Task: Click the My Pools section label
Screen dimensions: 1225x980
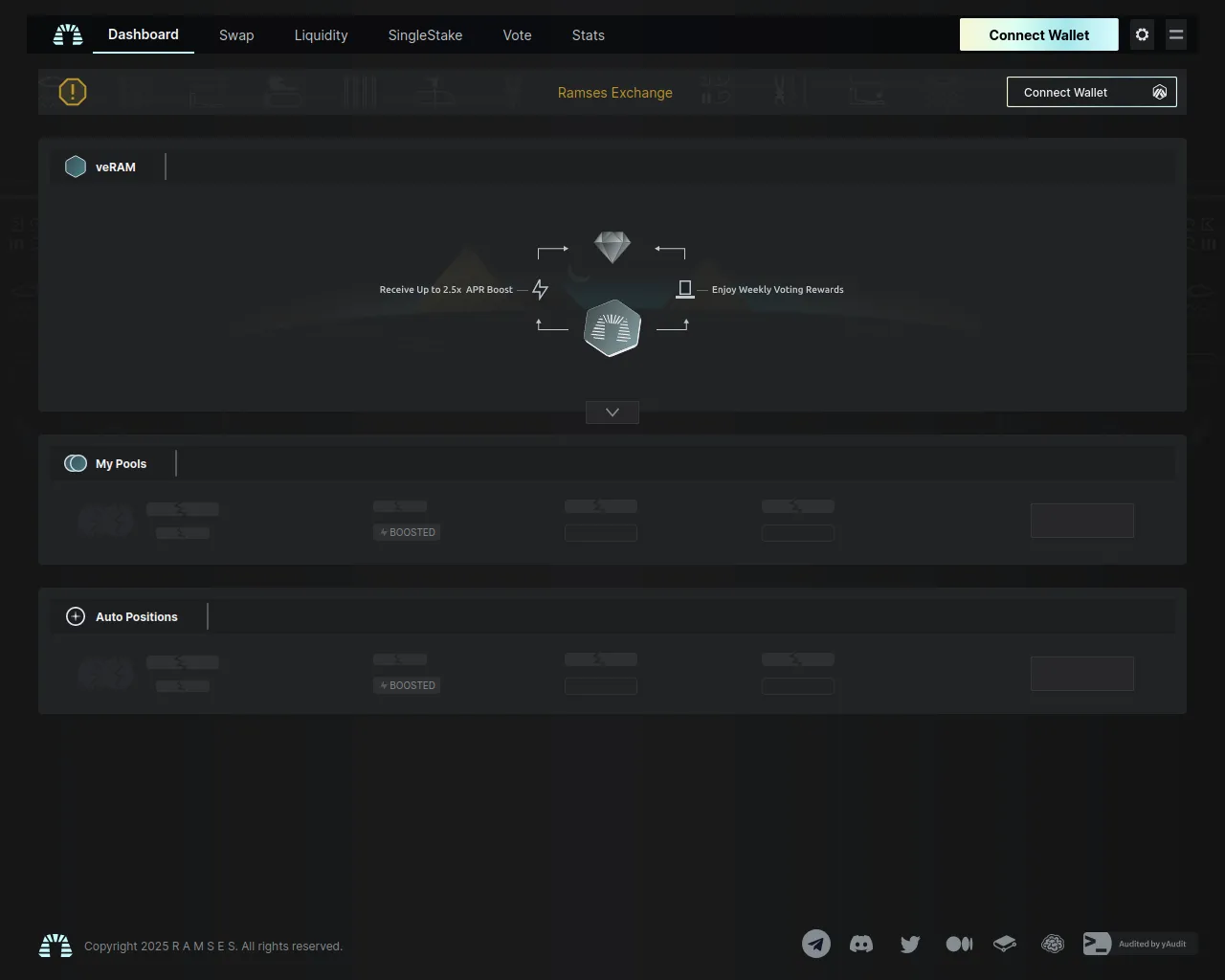Action: click(122, 463)
